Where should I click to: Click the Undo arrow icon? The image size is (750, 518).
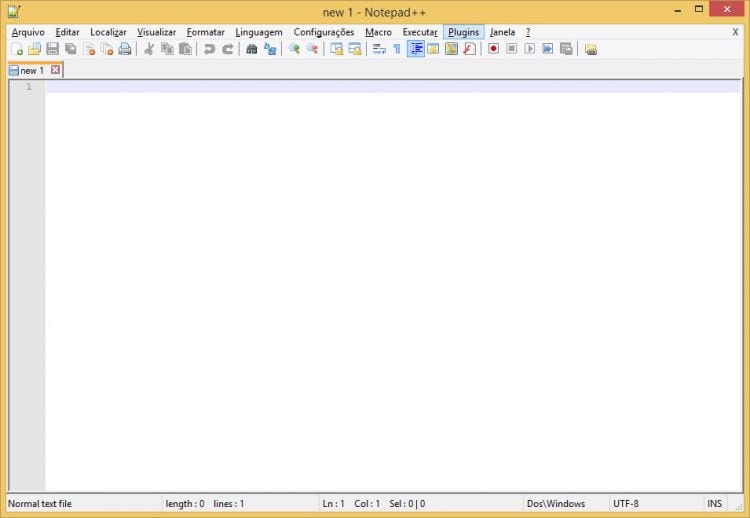pos(209,49)
